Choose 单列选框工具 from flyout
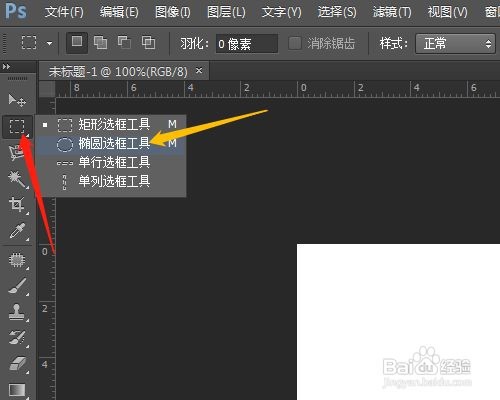Viewport: 500px width, 400px height. (x=111, y=182)
